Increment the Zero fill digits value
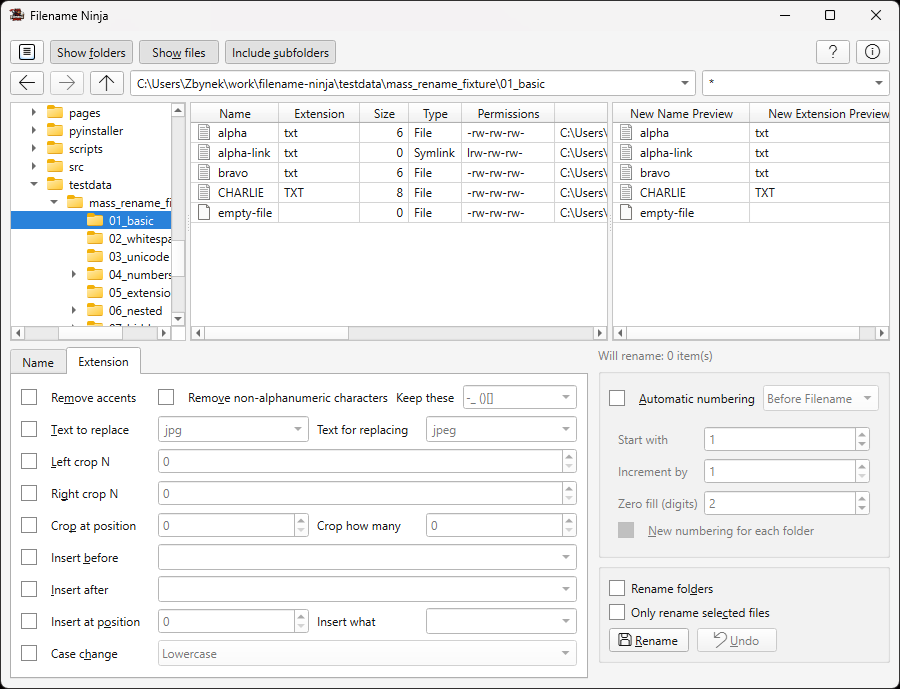Viewport: 900px width, 689px height. 862,498
